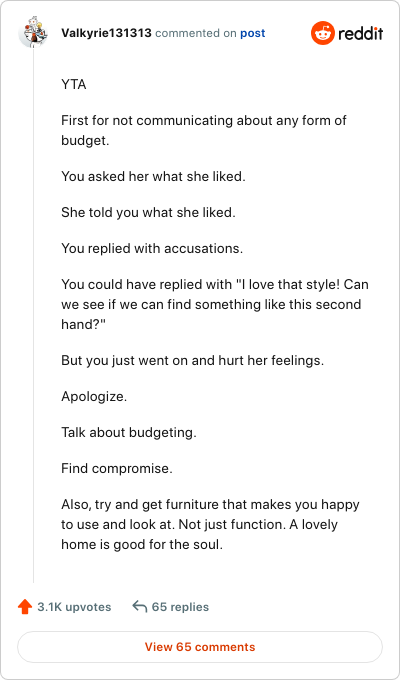Open the '65 replies' count
This screenshot has width=400, height=680.
point(180,607)
